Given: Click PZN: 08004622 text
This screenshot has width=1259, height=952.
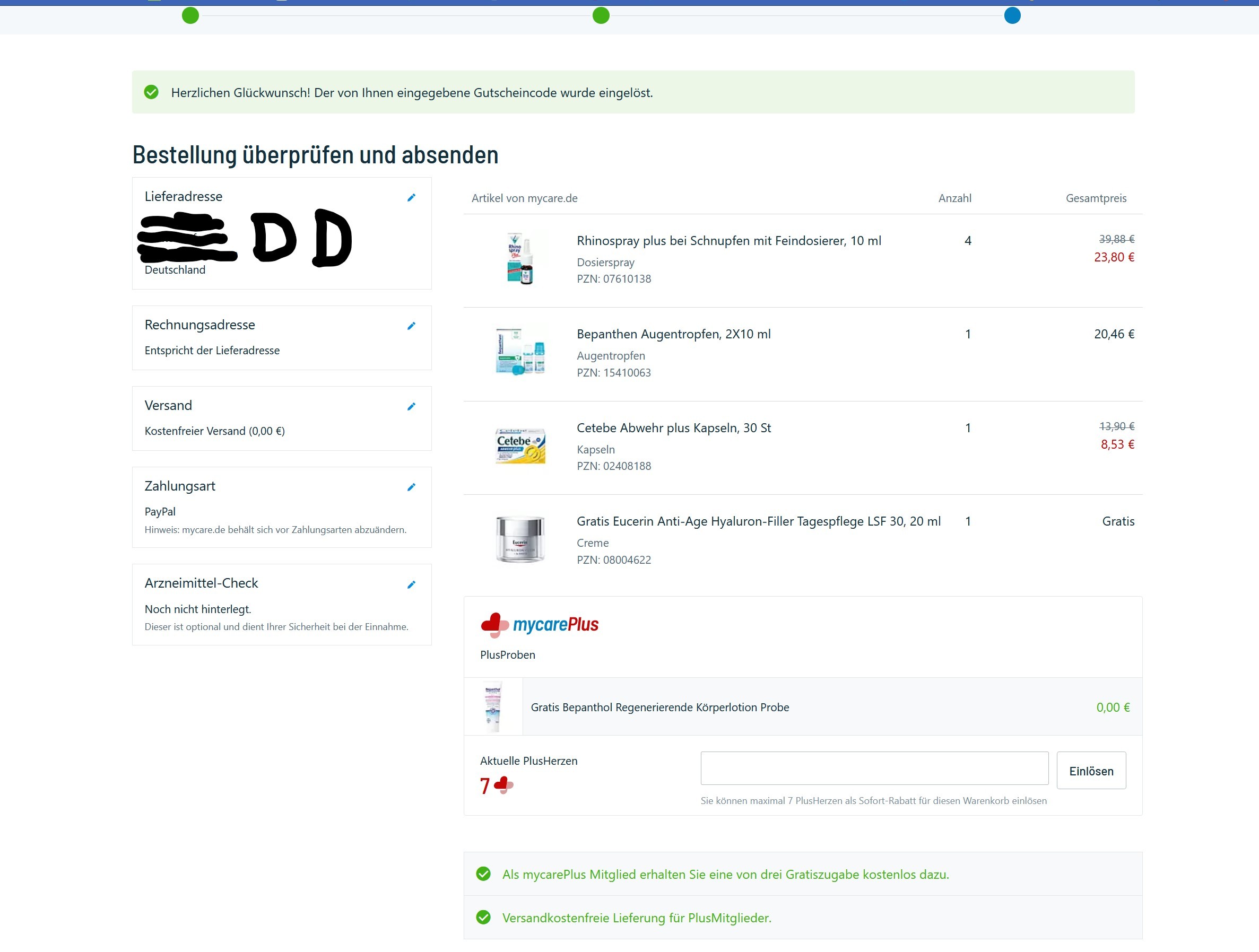Looking at the screenshot, I should click(x=613, y=560).
